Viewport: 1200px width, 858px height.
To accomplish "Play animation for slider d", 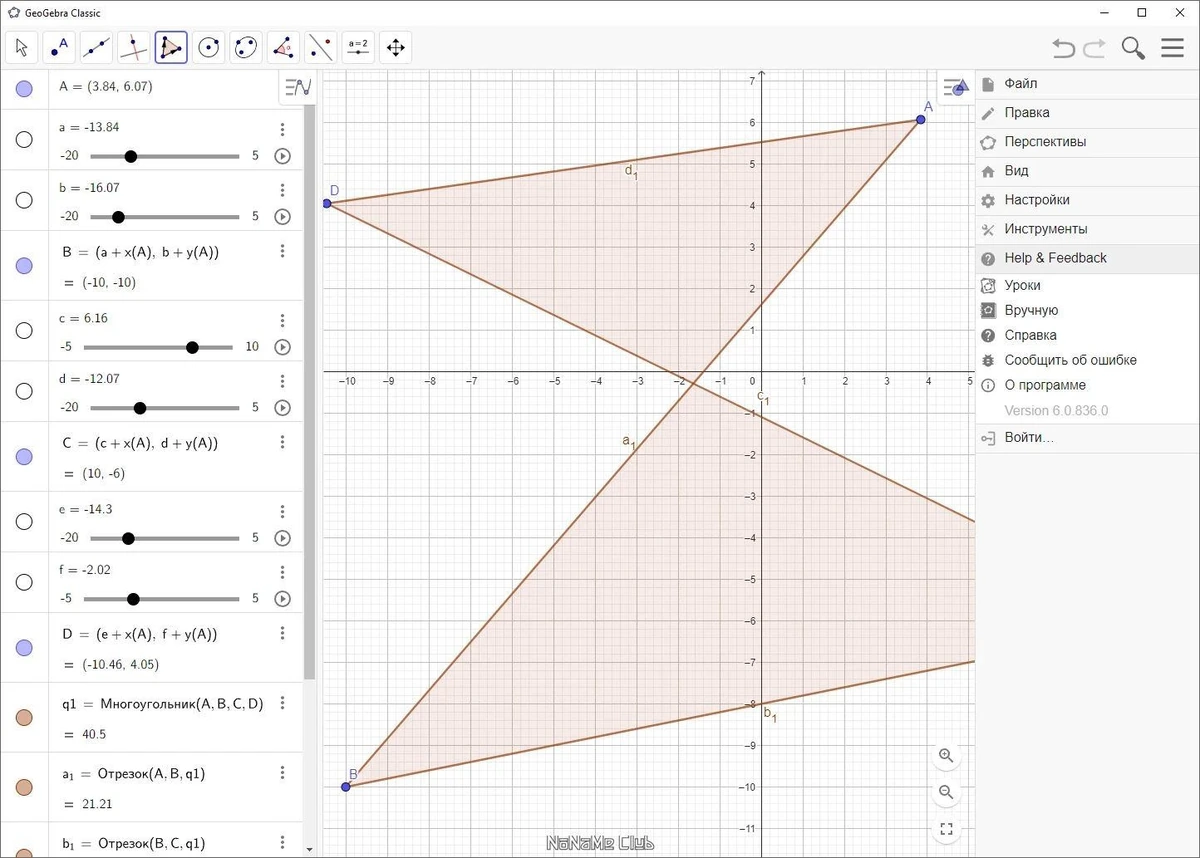I will tap(282, 407).
